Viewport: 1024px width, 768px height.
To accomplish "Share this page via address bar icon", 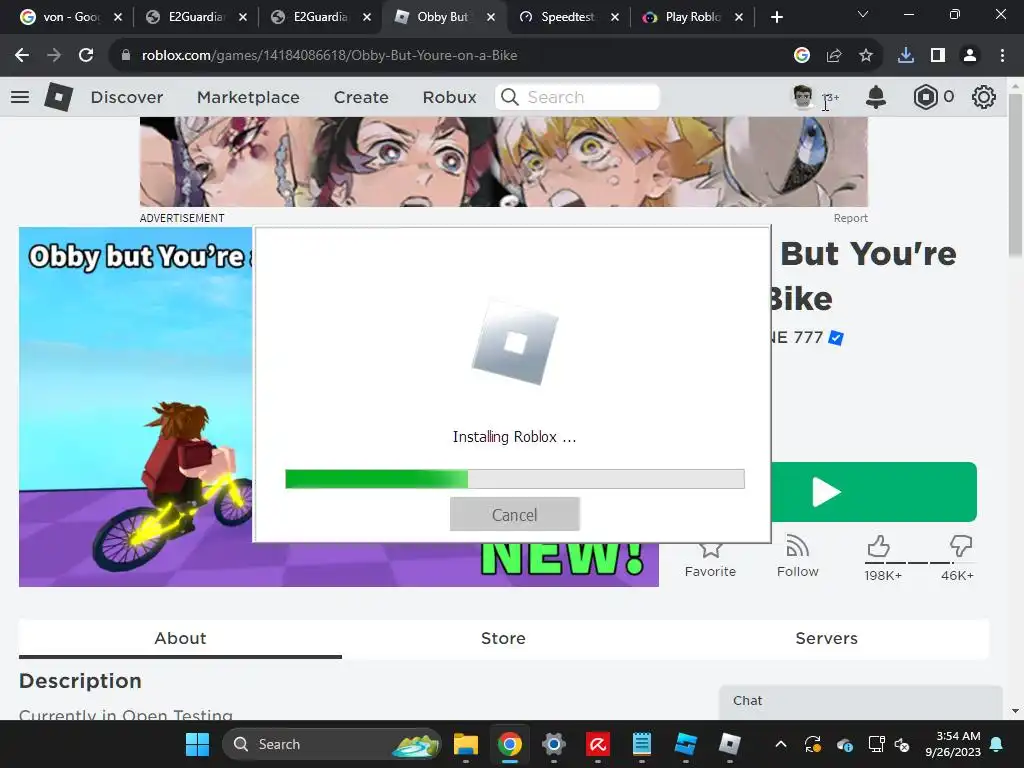I will [x=834, y=56].
